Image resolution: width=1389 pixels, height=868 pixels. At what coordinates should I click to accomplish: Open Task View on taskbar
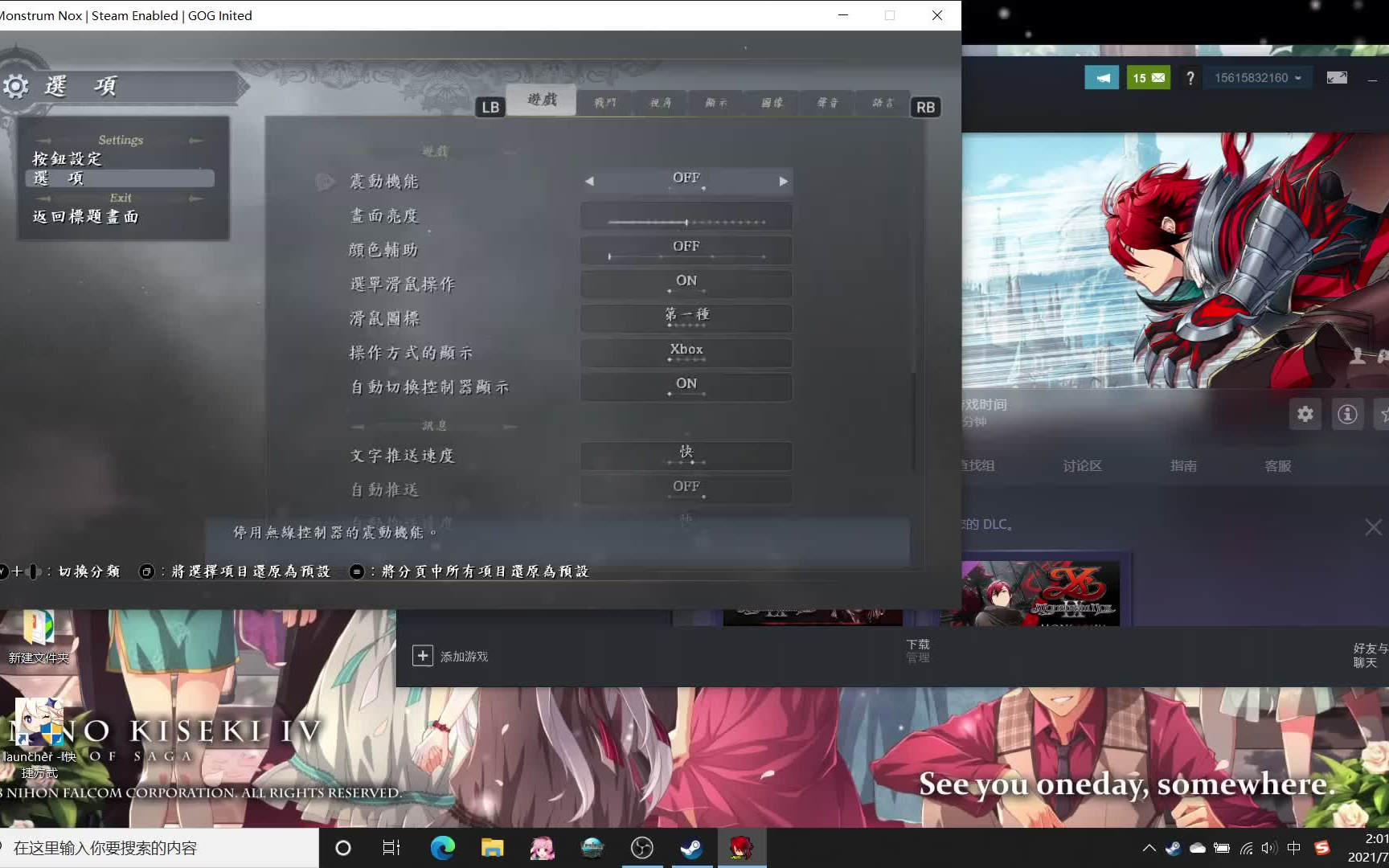(x=391, y=848)
